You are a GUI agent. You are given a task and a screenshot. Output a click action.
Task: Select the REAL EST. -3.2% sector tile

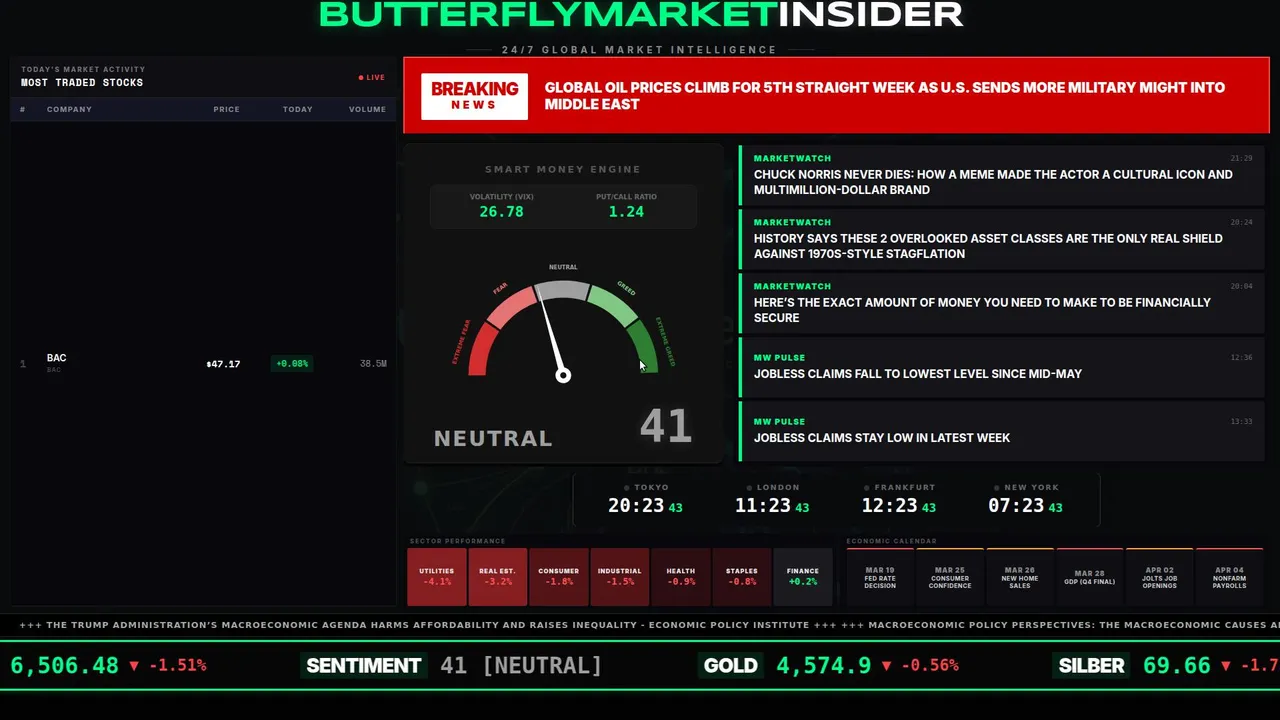point(498,576)
